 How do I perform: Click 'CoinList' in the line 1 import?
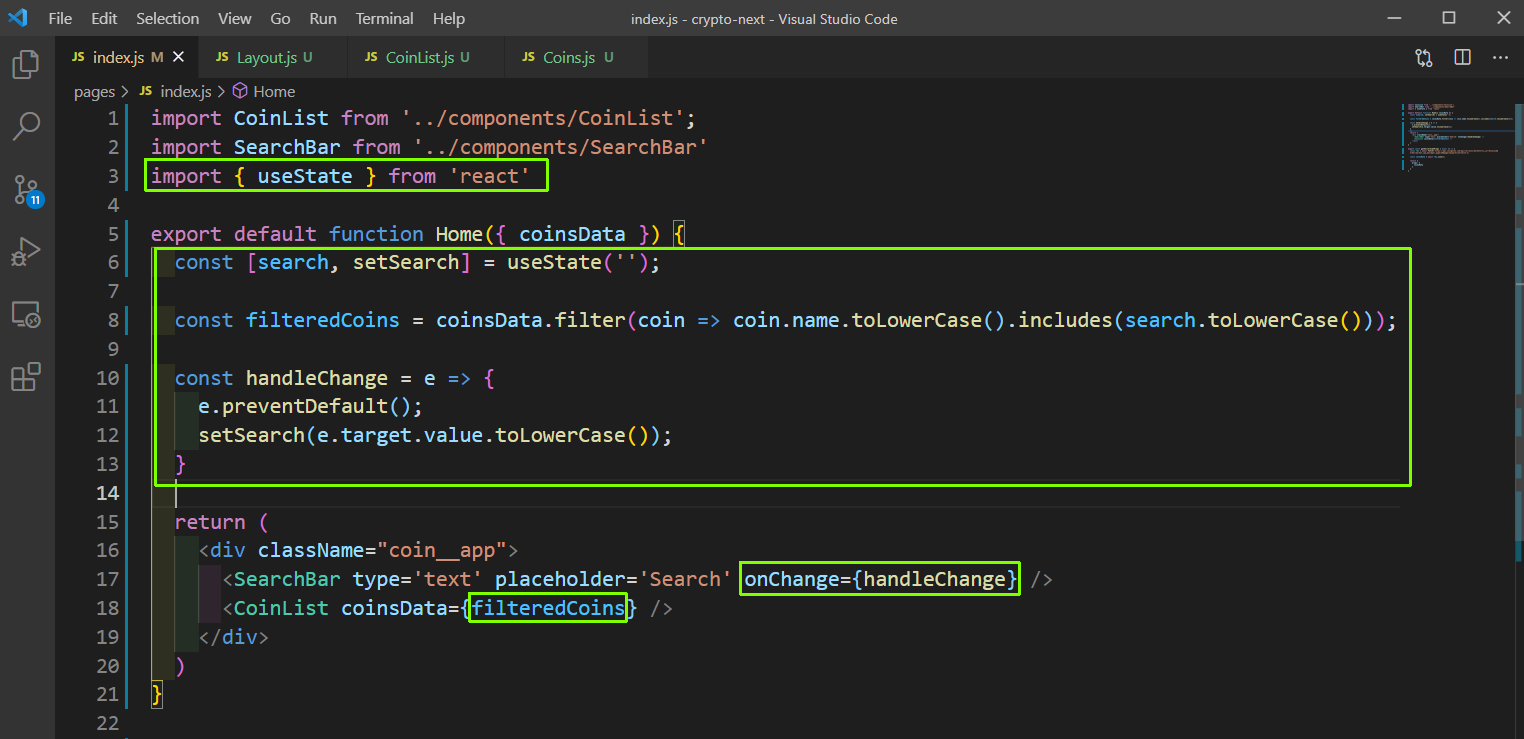pyautogui.click(x=281, y=118)
